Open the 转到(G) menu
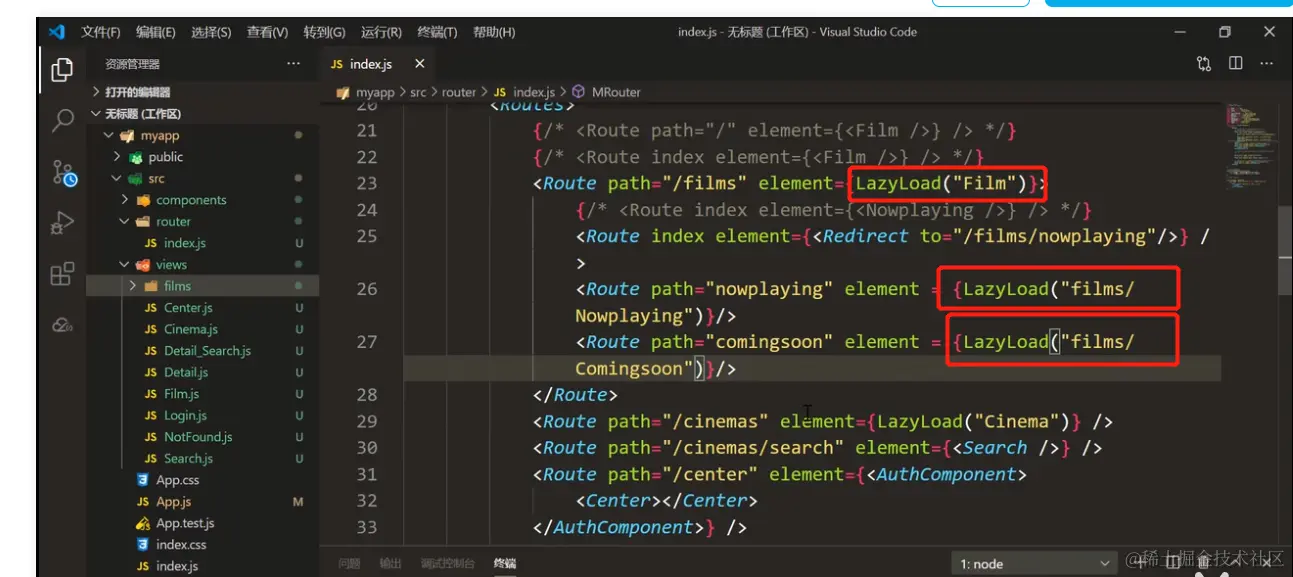Image resolution: width=1293 pixels, height=577 pixels. coord(324,32)
